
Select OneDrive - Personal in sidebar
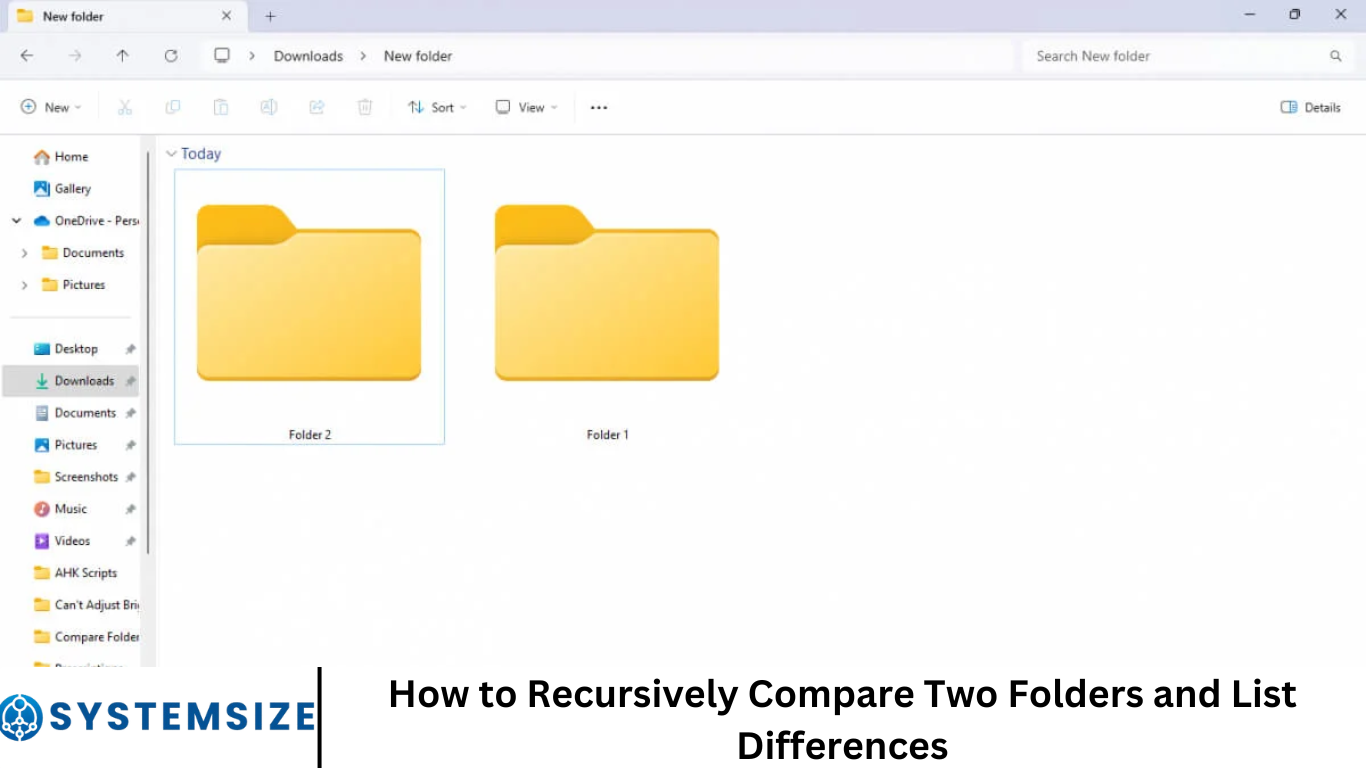pyautogui.click(x=86, y=221)
